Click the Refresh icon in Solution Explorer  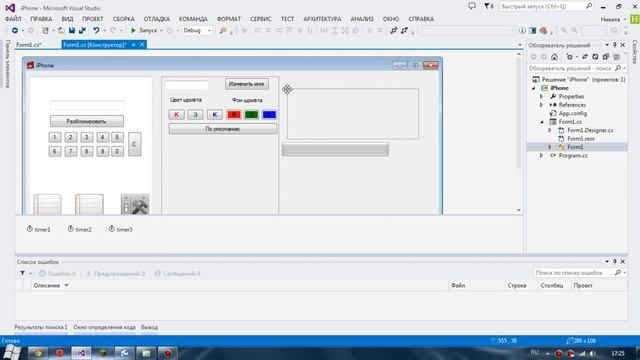coord(595,57)
